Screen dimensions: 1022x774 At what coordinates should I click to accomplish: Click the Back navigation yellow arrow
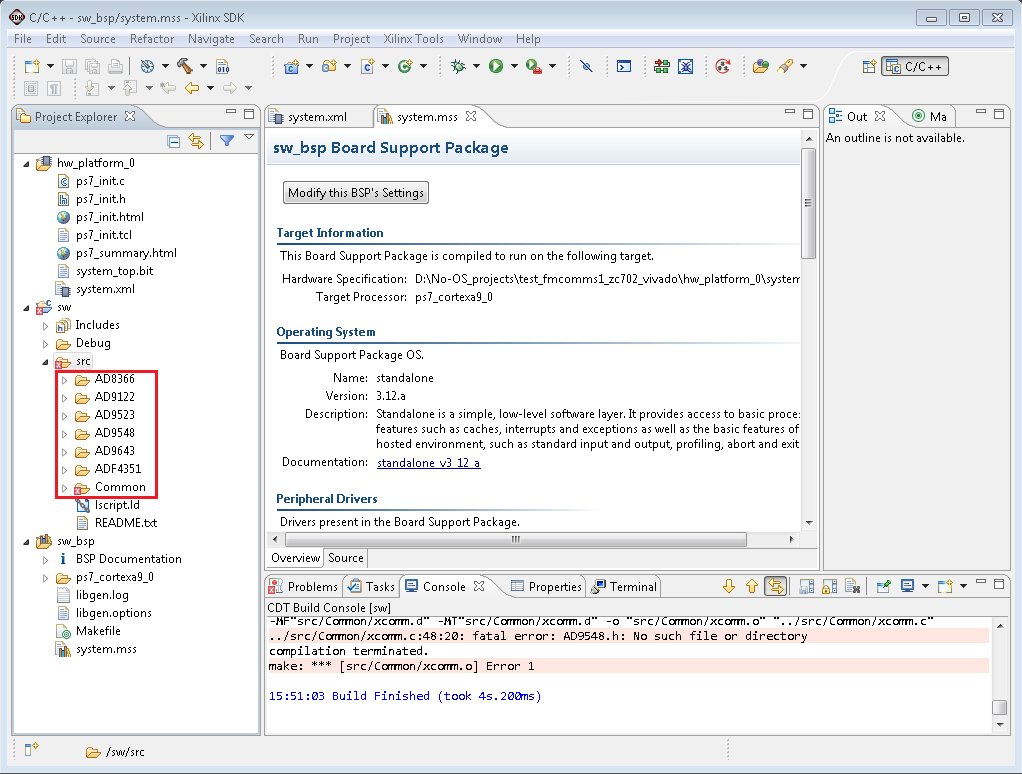192,88
